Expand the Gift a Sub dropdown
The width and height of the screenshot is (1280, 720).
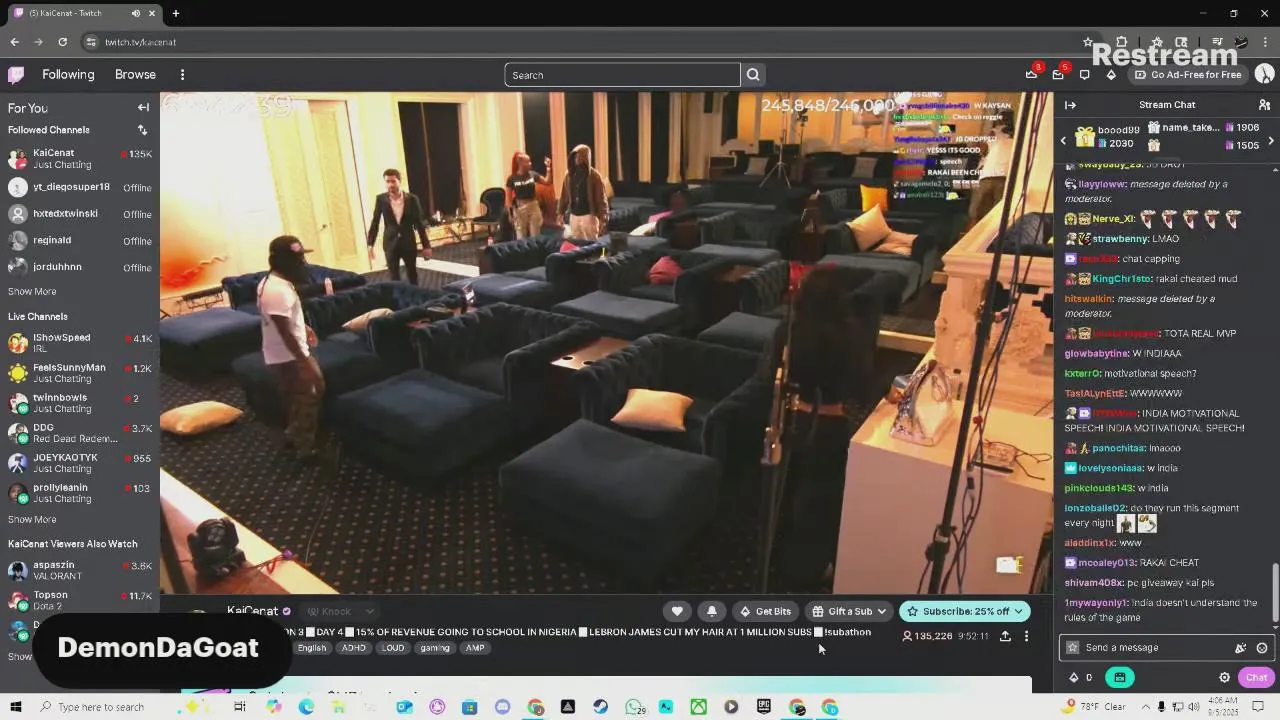(x=881, y=611)
